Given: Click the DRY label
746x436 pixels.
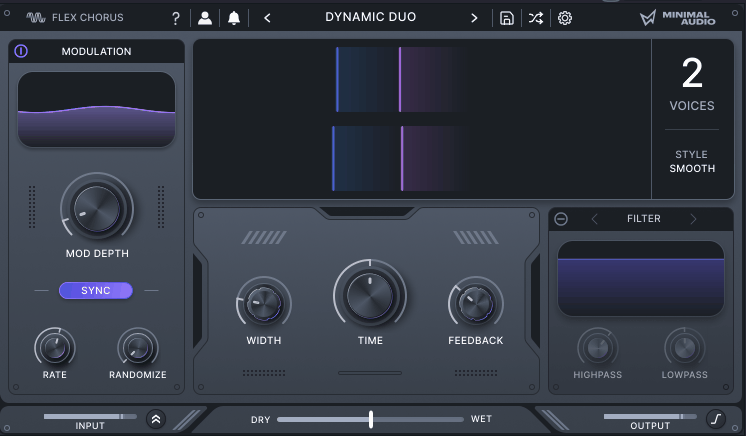Looking at the screenshot, I should coord(261,420).
